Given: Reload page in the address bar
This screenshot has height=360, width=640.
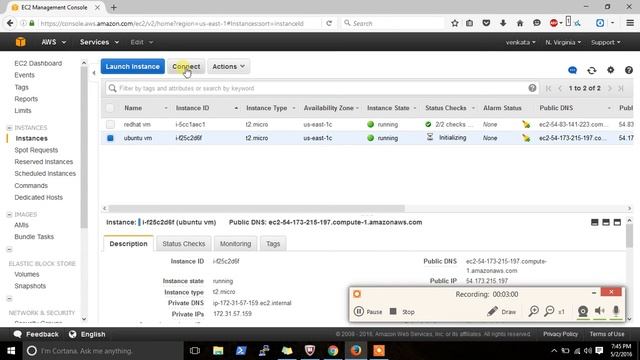Looking at the screenshot, I should click(x=329, y=23).
